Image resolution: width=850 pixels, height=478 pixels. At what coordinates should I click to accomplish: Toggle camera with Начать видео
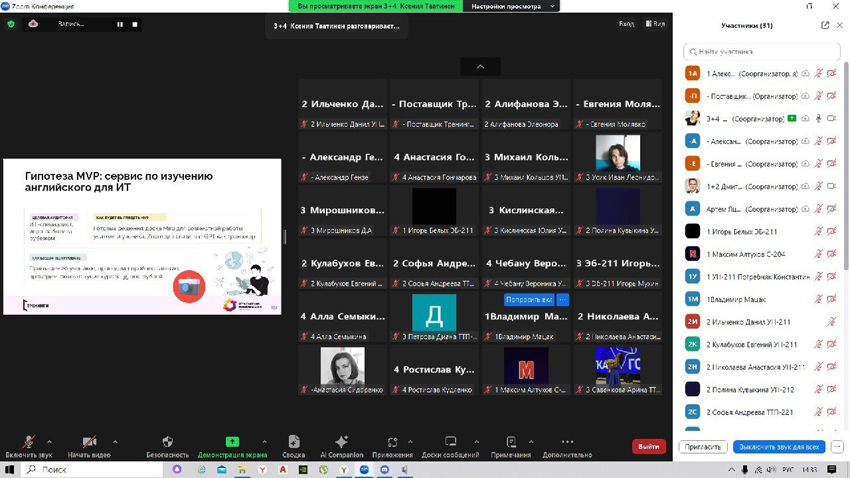(89, 442)
